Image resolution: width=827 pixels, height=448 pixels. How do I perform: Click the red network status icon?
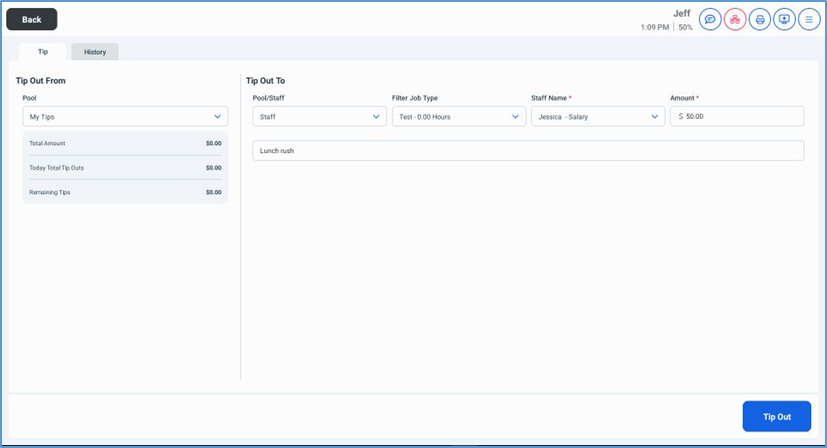pos(735,19)
